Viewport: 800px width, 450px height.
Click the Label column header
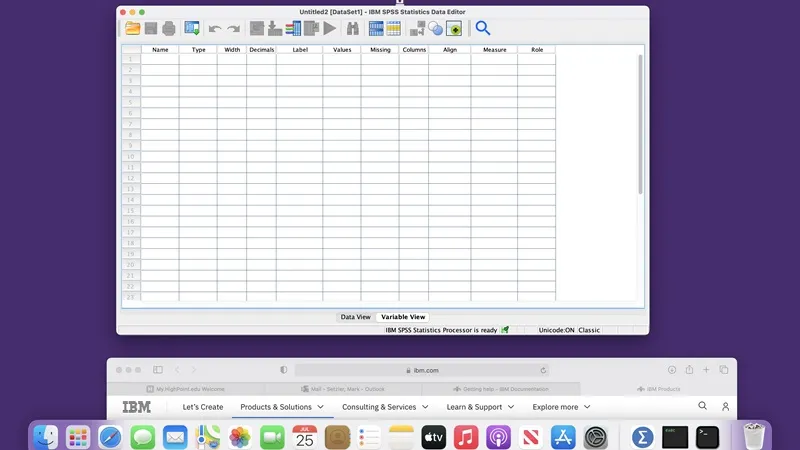coord(300,49)
